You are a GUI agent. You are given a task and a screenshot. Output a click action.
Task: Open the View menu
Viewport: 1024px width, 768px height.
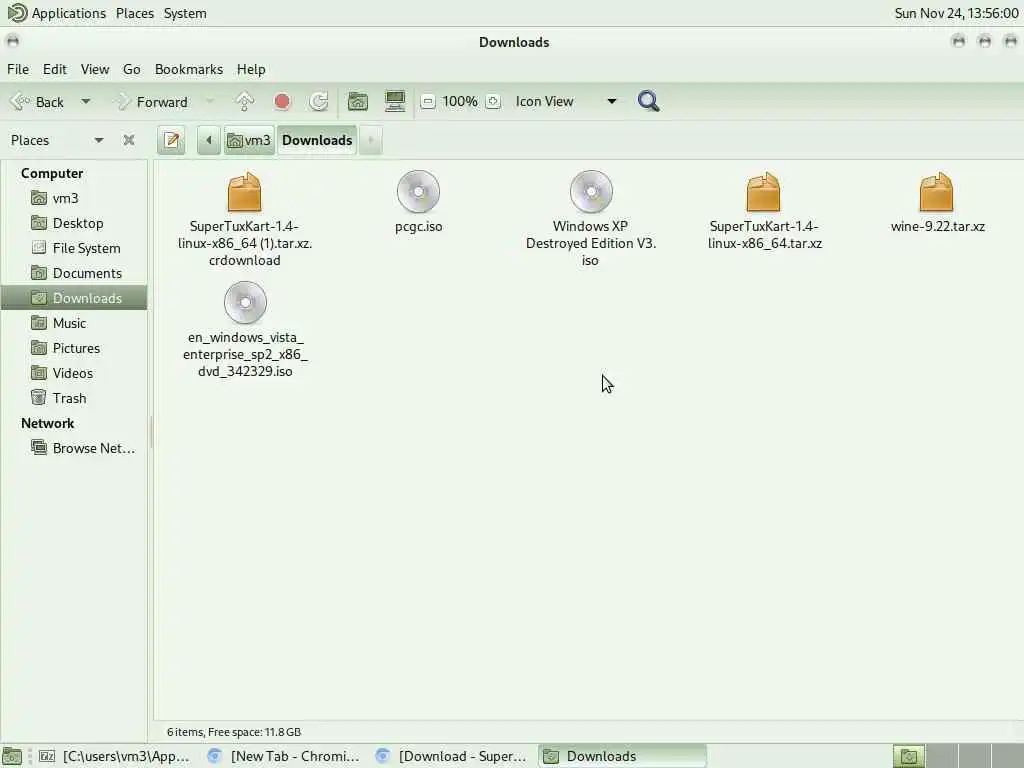[x=95, y=69]
